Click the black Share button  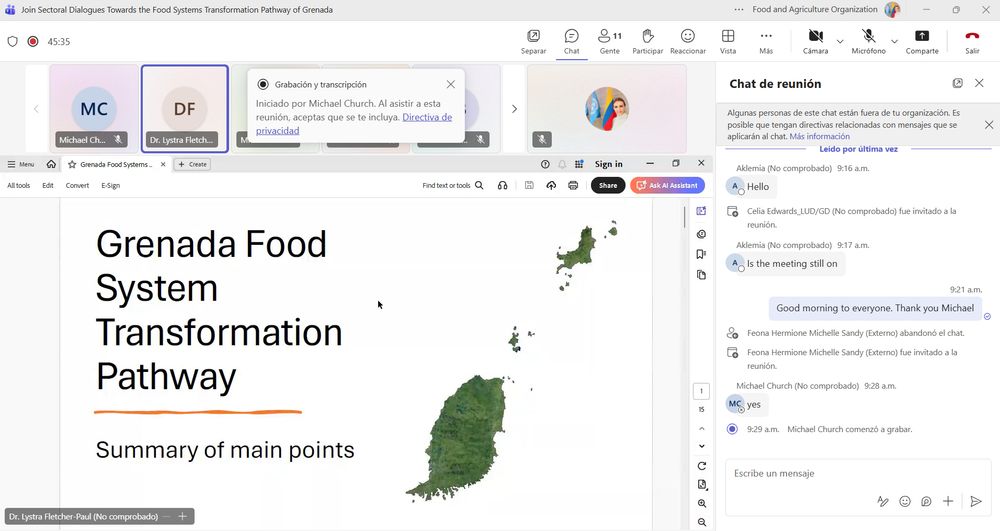pos(608,185)
